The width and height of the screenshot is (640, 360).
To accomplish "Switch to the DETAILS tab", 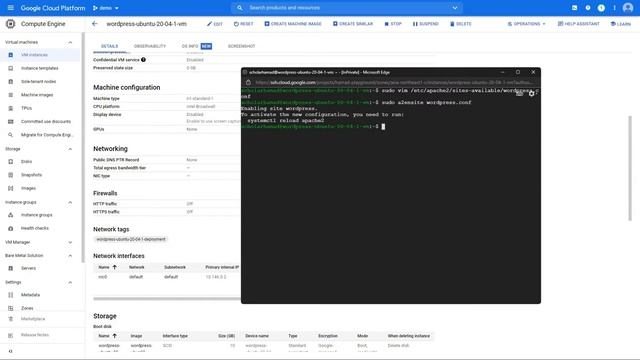I will (x=109, y=46).
